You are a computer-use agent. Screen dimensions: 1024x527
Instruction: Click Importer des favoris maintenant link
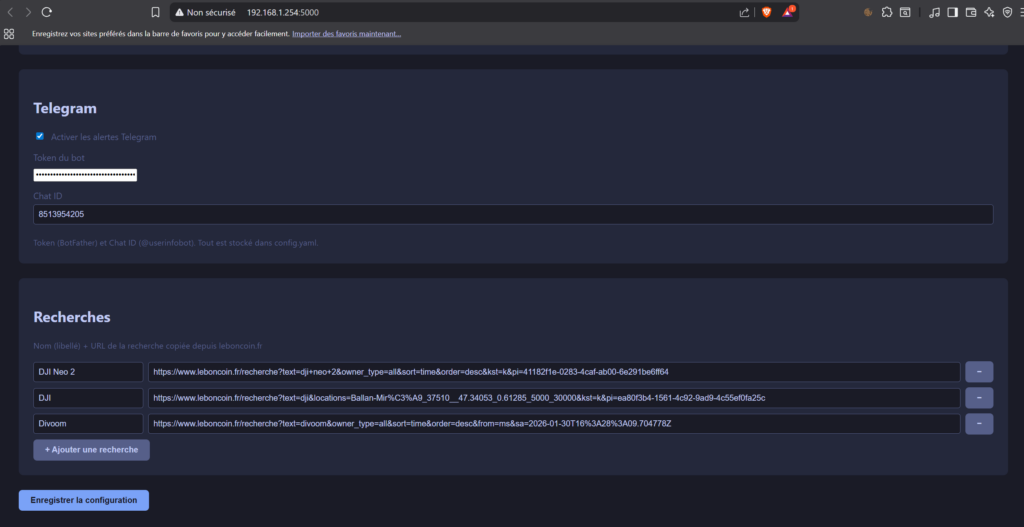(346, 33)
